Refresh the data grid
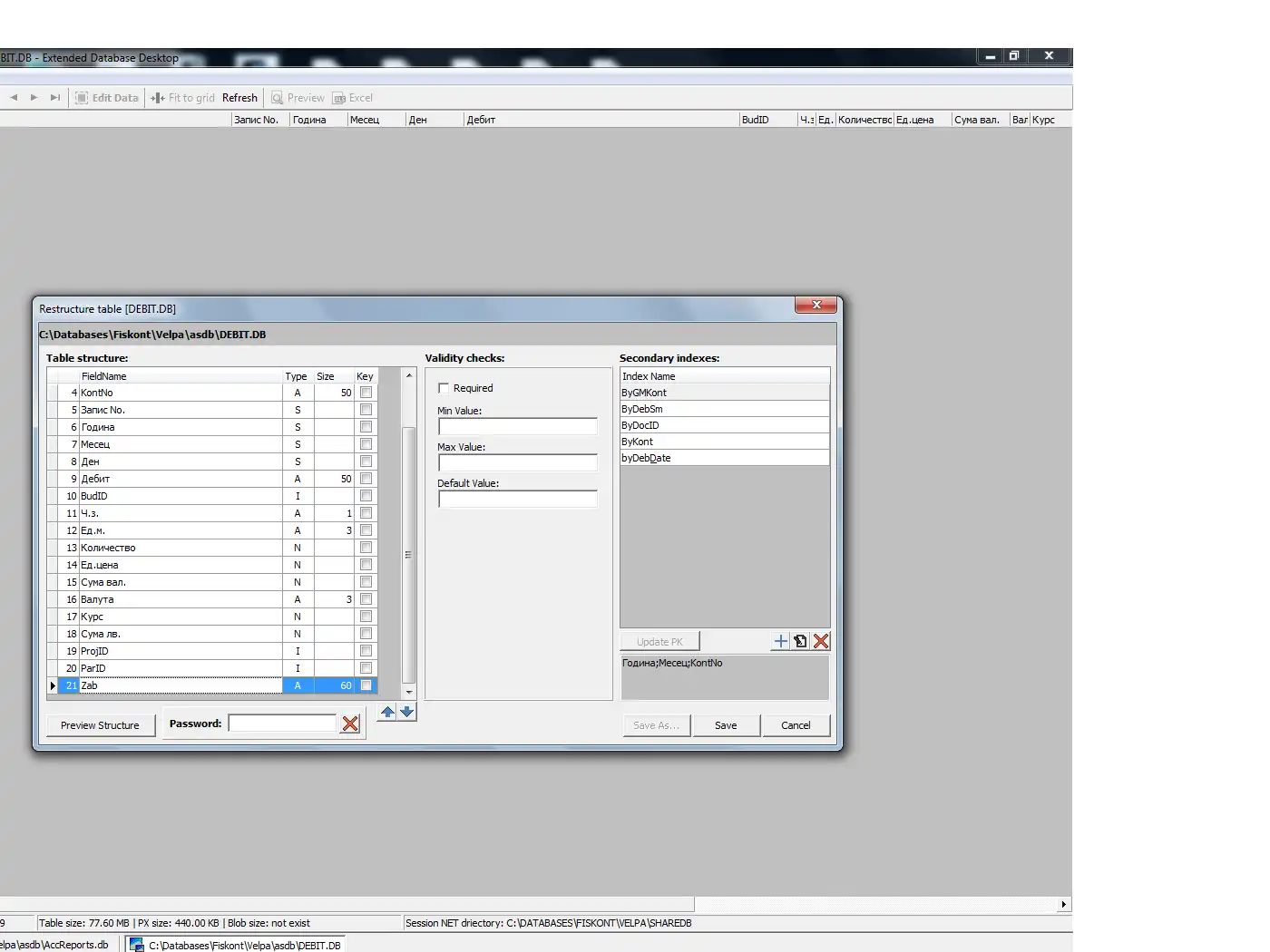This screenshot has width=1270, height=952. [x=239, y=98]
